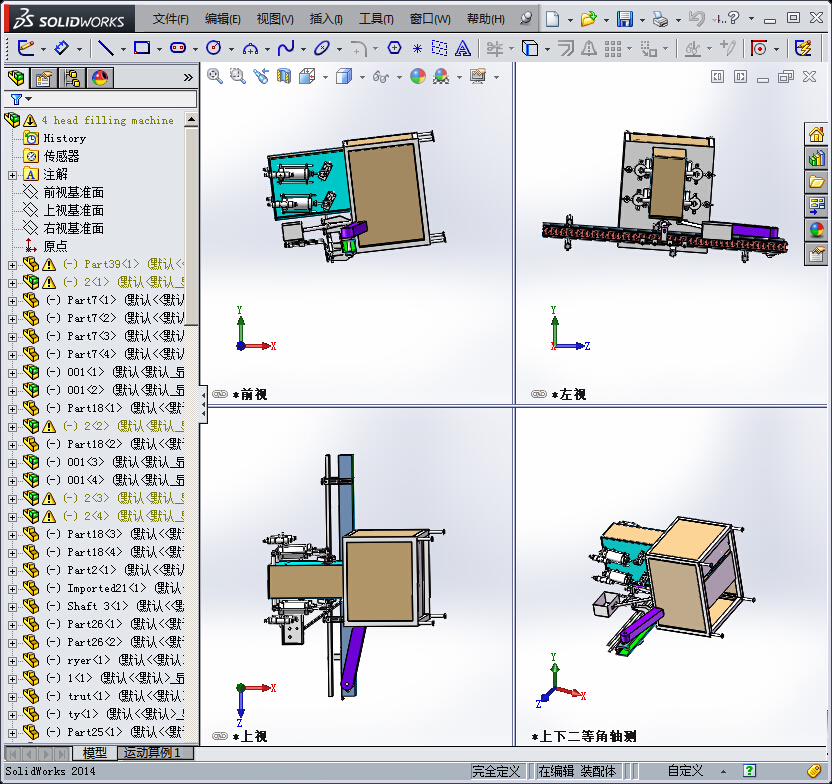The height and width of the screenshot is (784, 832).
Task: Expand the Imported21<1> tree node
Action: [x=12, y=589]
